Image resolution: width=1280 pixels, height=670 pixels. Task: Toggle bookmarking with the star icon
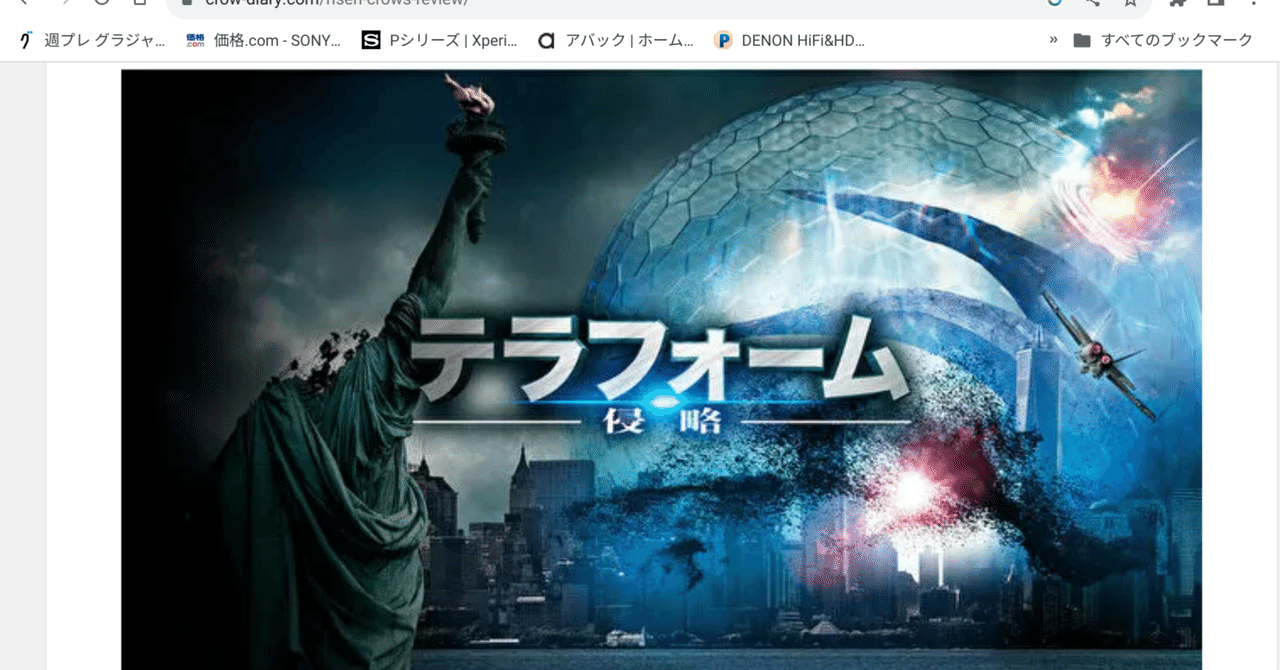click(1130, 4)
